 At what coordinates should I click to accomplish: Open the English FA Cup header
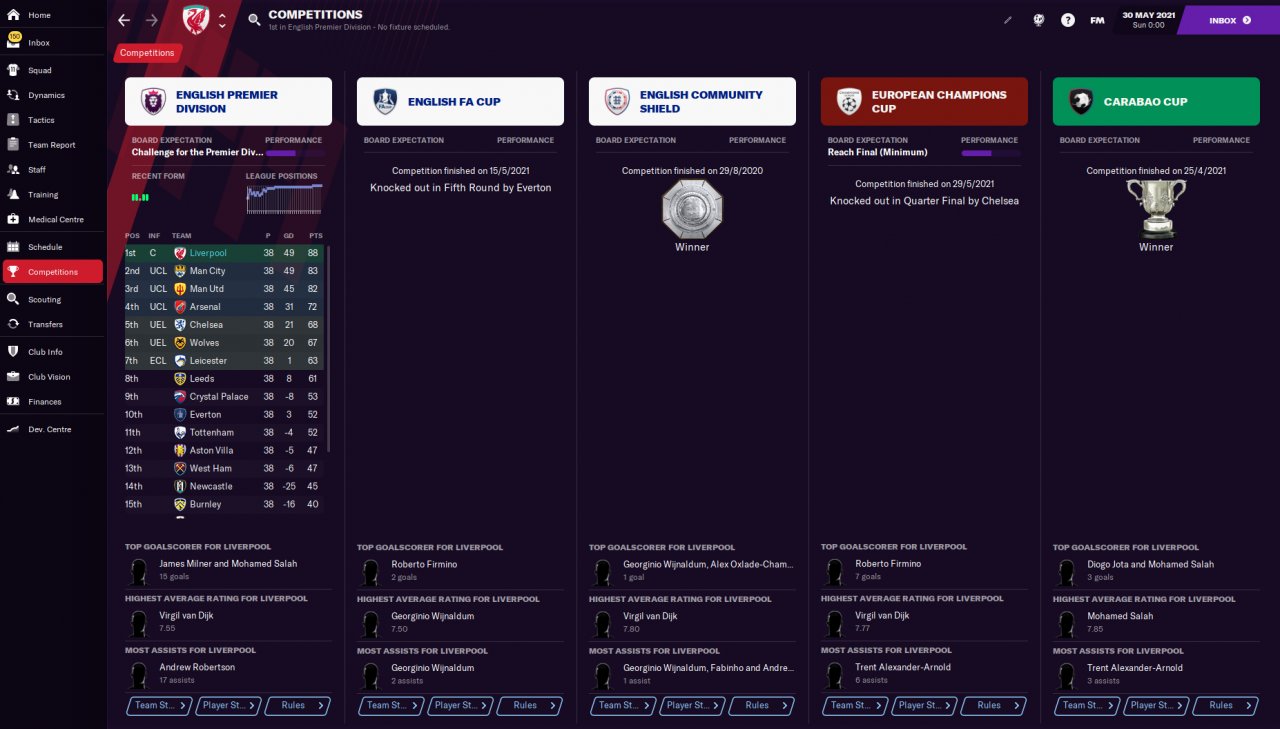click(x=460, y=101)
